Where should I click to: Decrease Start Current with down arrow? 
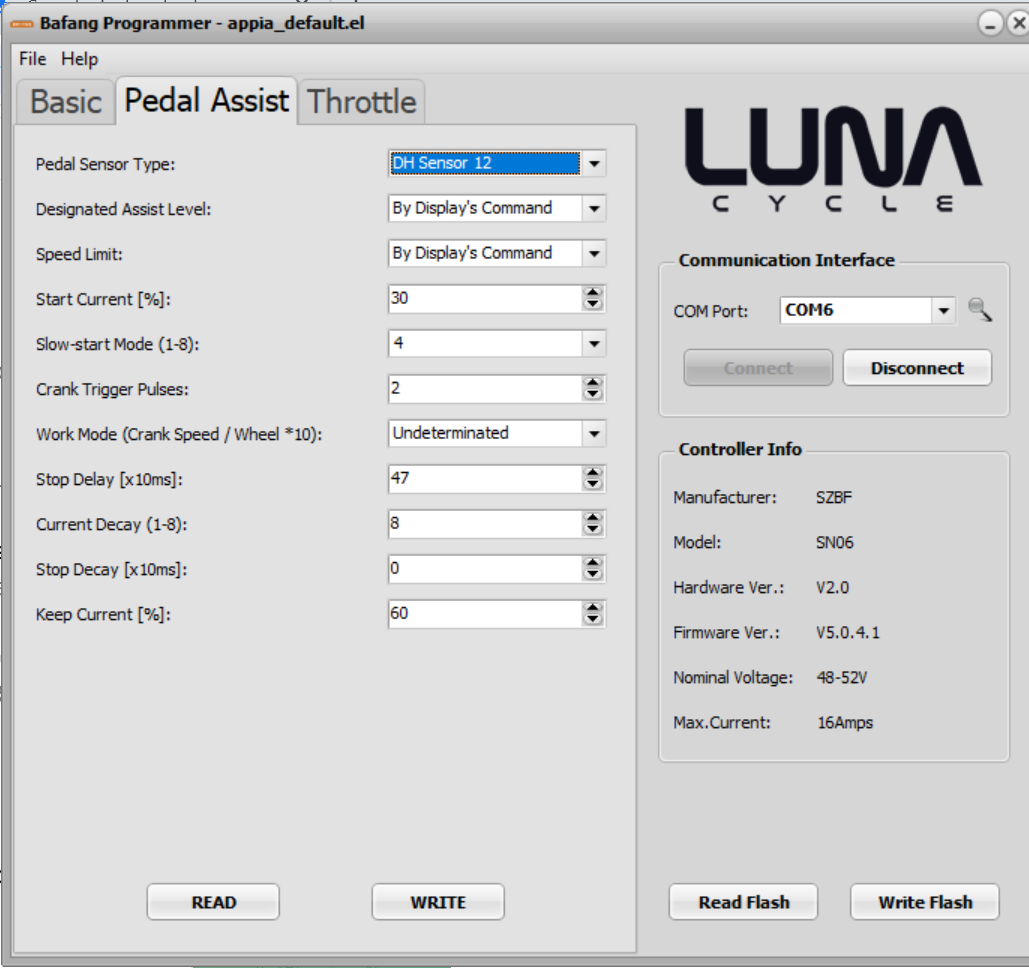(593, 305)
